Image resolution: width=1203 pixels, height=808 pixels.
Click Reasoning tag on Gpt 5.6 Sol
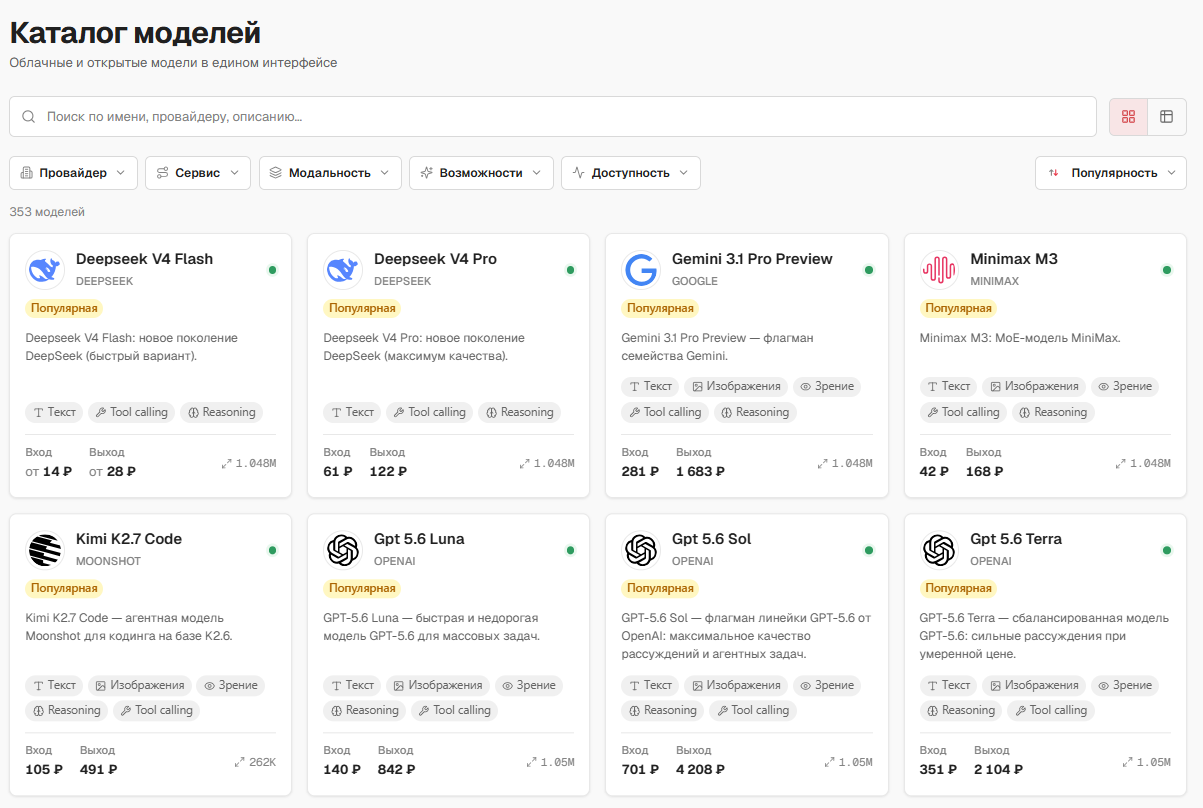tap(663, 710)
